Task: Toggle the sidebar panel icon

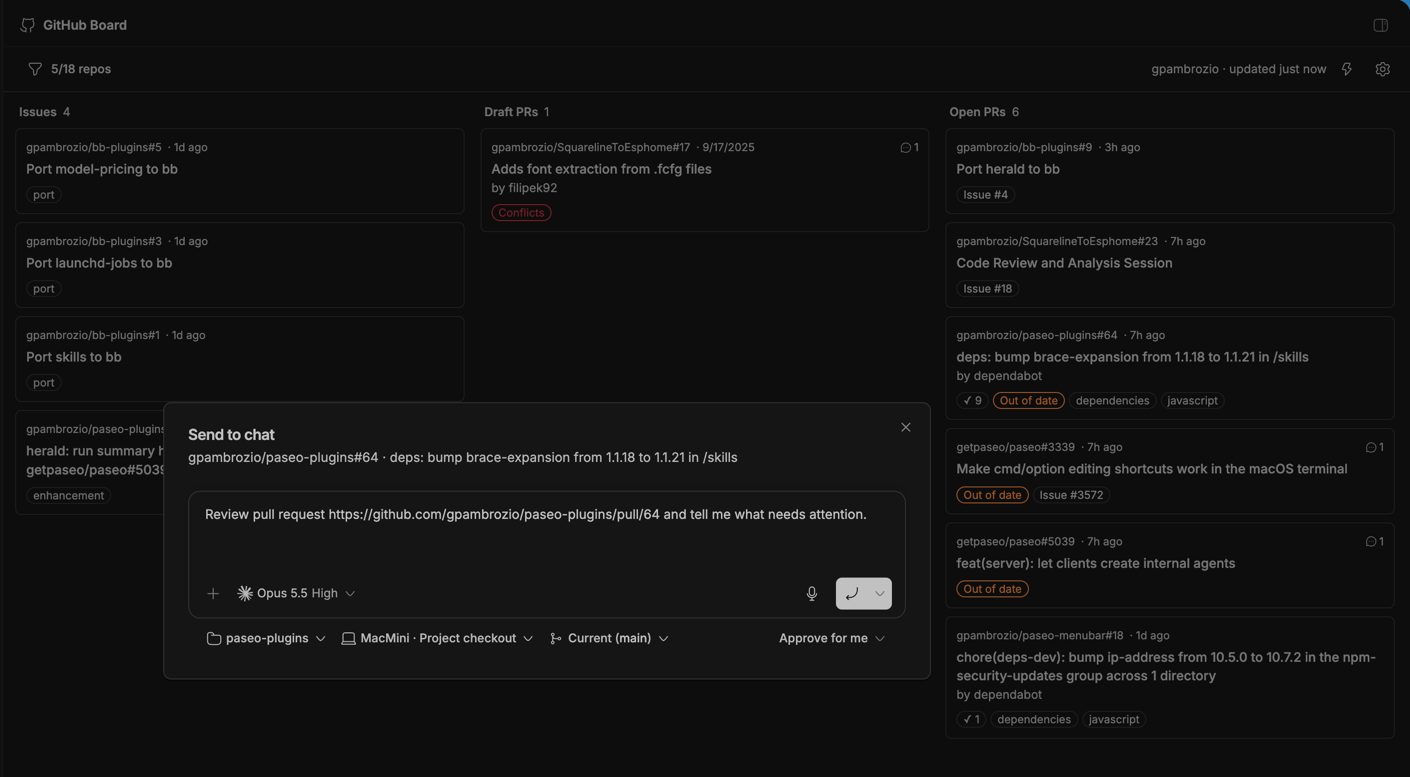Action: tap(1380, 25)
